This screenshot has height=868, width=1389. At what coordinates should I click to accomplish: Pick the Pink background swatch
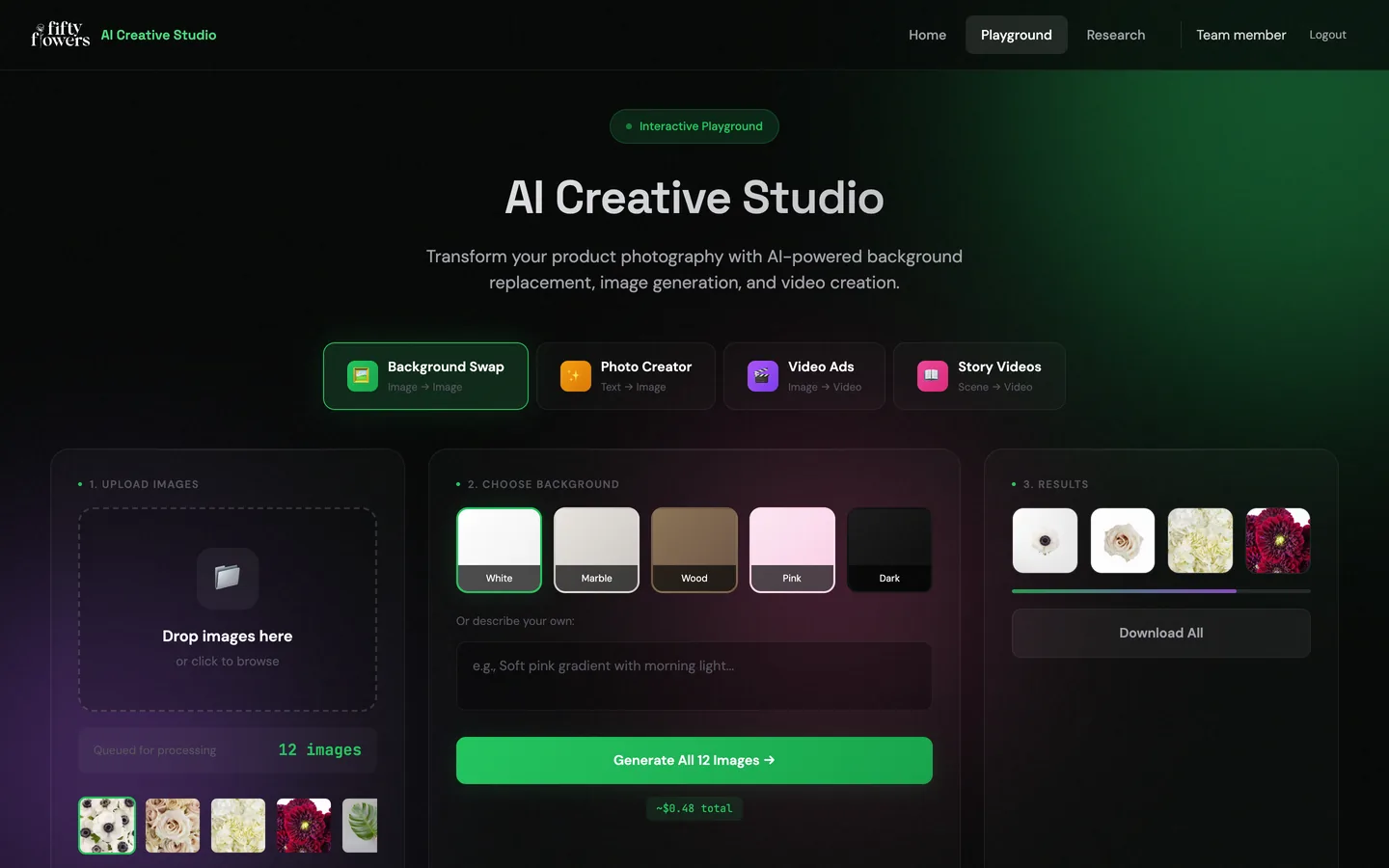(x=792, y=550)
